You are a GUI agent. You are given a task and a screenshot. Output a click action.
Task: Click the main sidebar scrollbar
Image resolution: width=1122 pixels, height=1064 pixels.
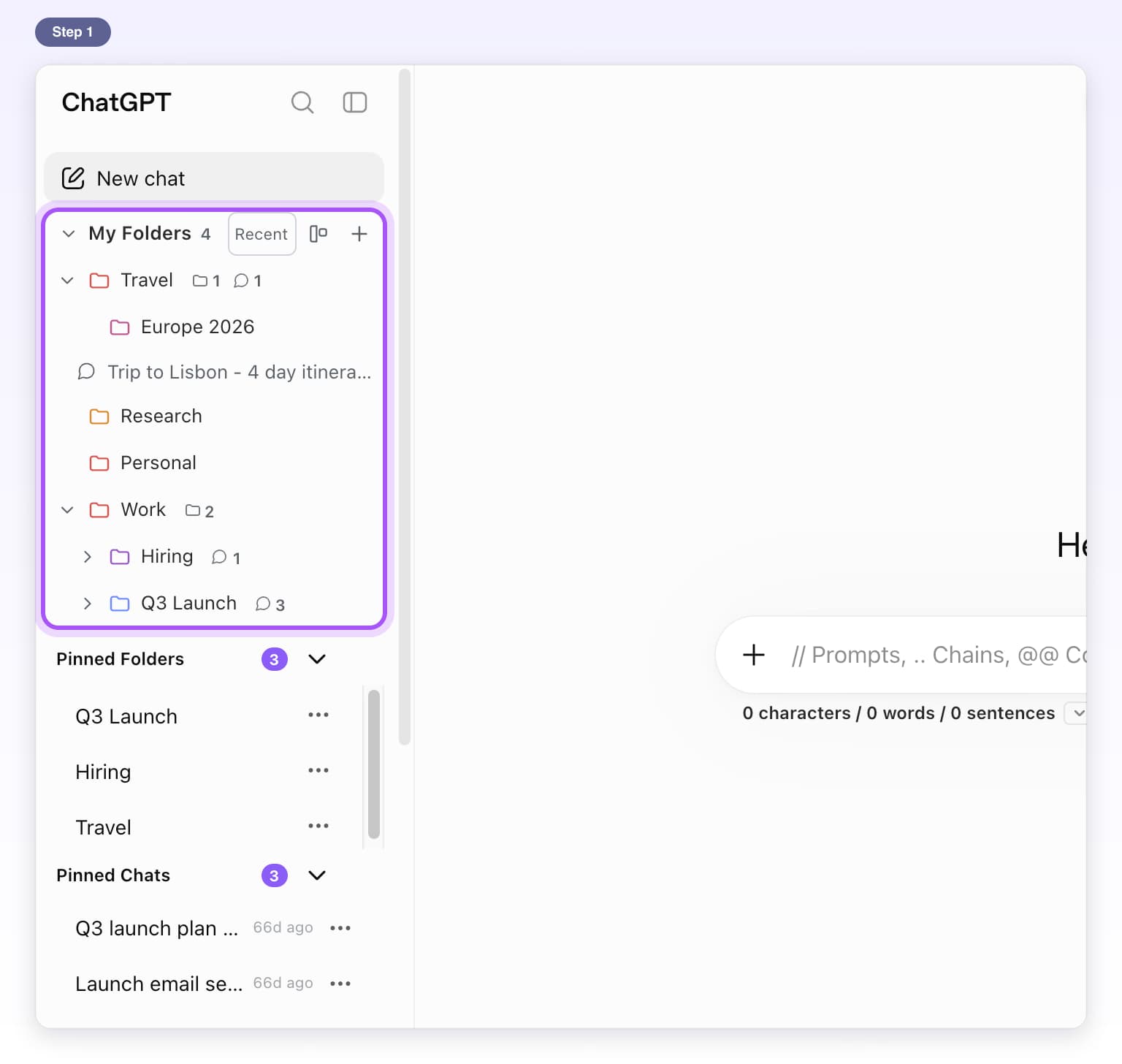click(405, 406)
